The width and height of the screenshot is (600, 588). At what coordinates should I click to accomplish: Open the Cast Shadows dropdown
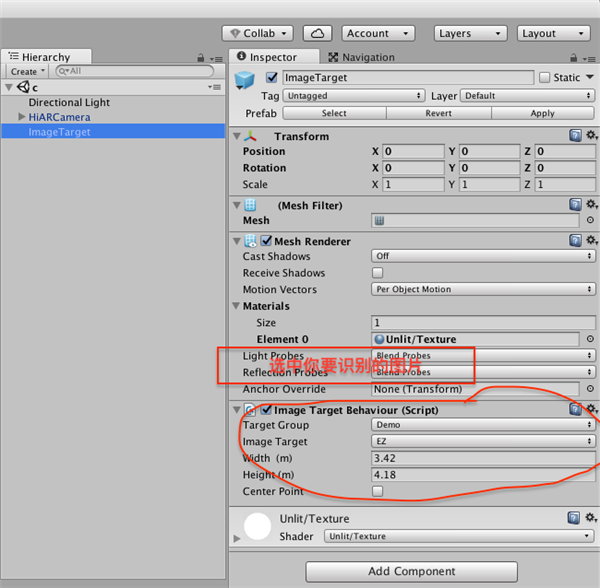pos(483,257)
